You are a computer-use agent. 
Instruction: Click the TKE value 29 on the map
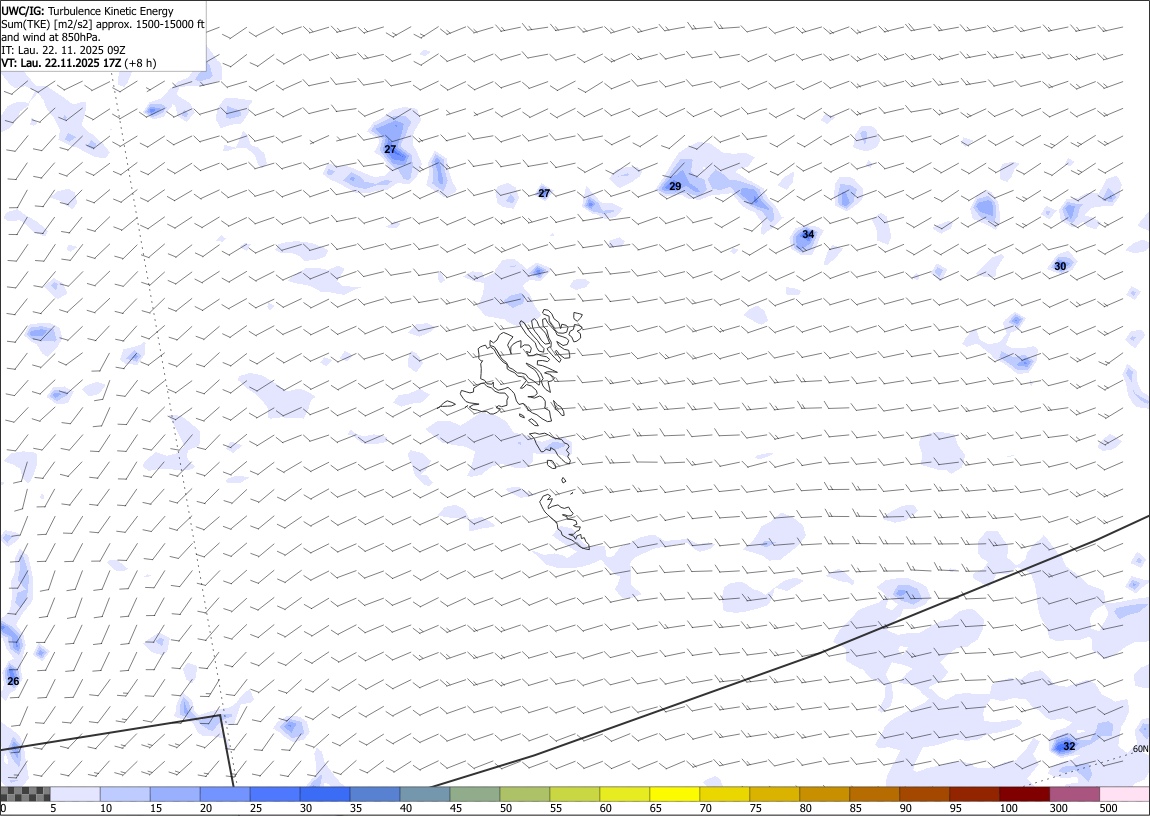675,186
